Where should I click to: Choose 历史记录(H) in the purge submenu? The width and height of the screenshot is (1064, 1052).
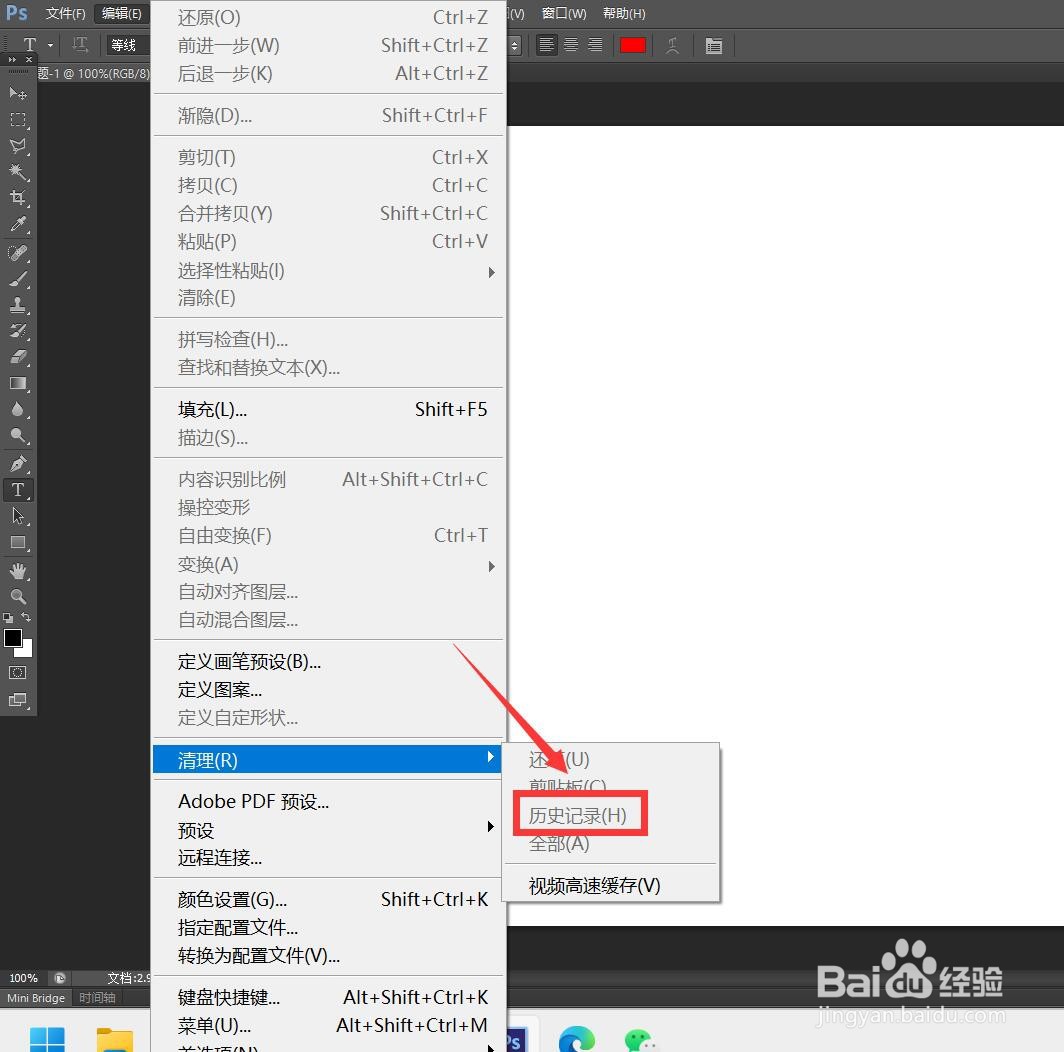[x=577, y=815]
